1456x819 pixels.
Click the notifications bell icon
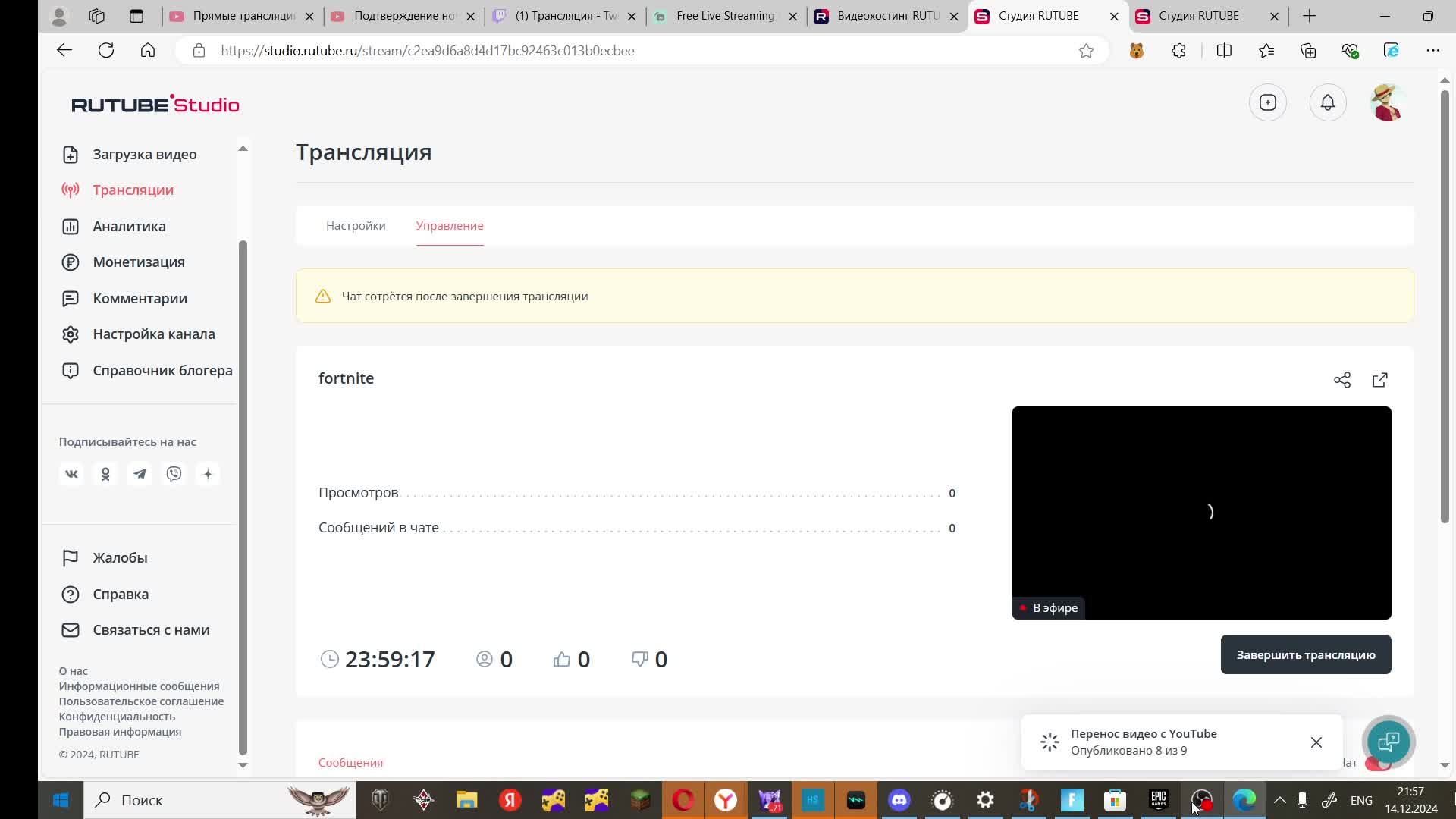[1327, 102]
